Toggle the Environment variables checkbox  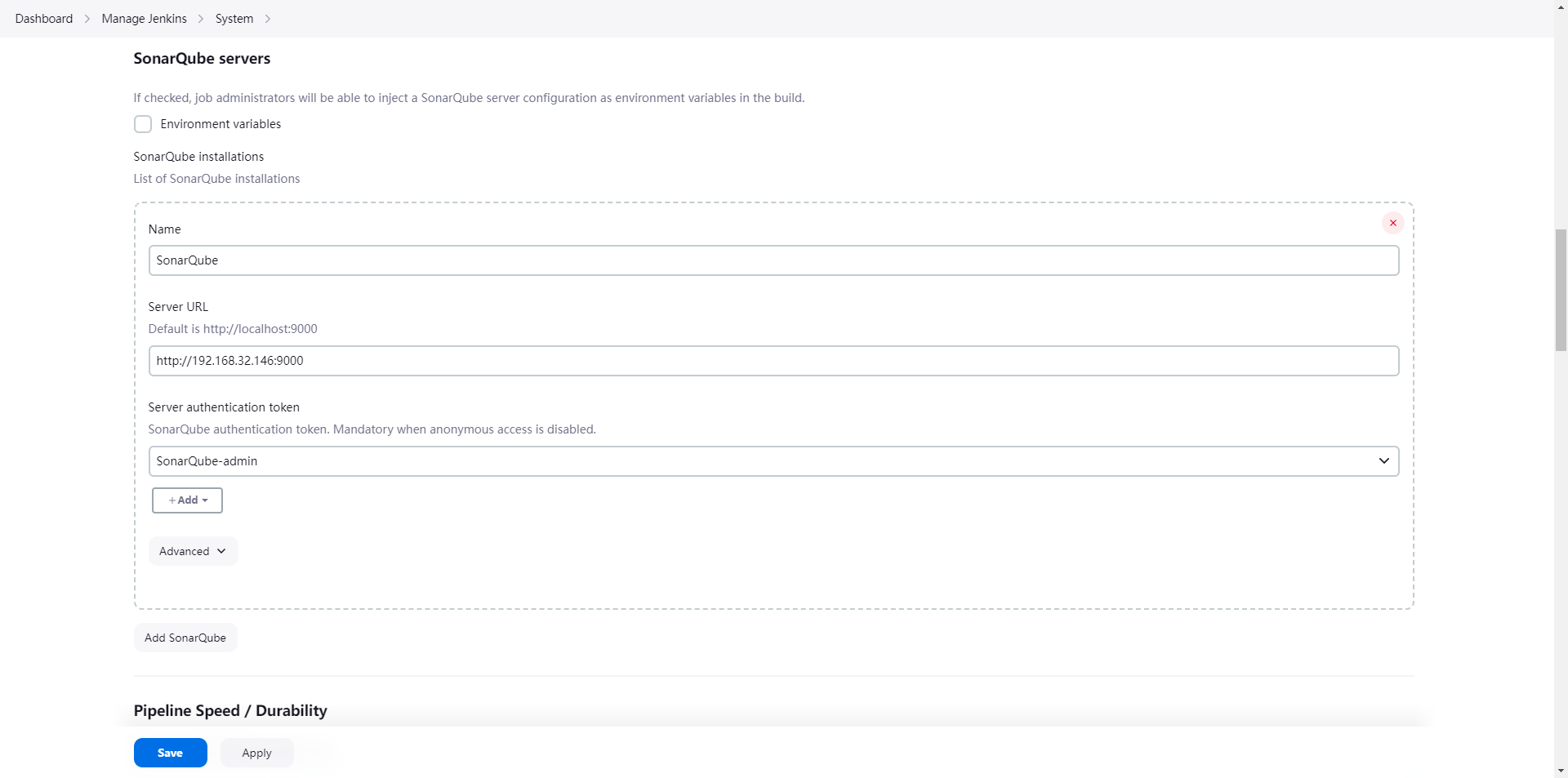click(x=143, y=124)
